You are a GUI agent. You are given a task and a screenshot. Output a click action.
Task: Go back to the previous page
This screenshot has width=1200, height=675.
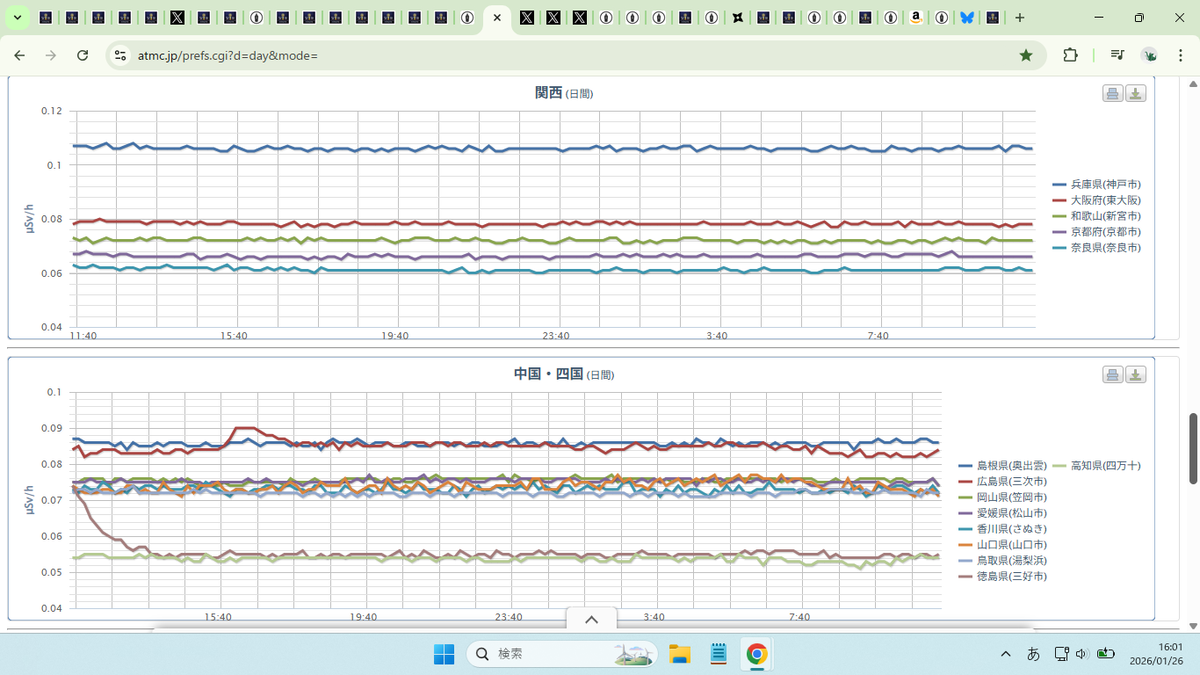coord(20,55)
